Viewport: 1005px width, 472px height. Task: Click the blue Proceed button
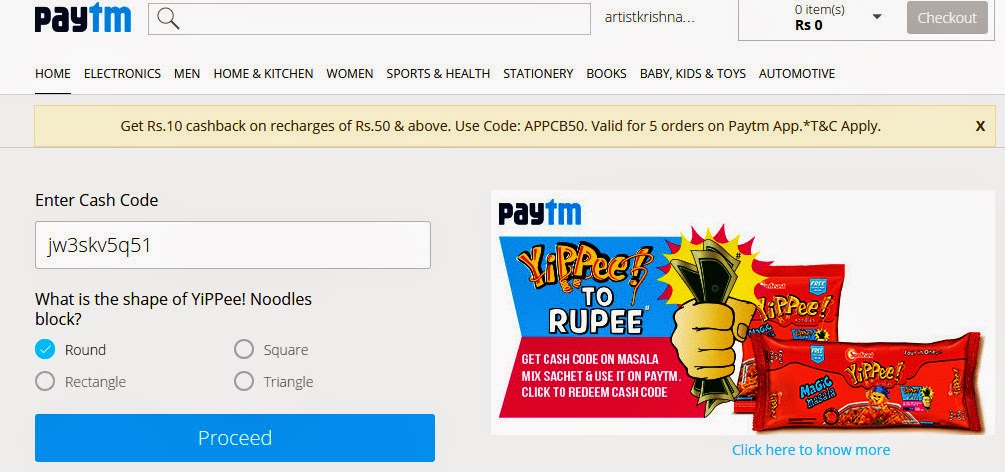point(235,438)
